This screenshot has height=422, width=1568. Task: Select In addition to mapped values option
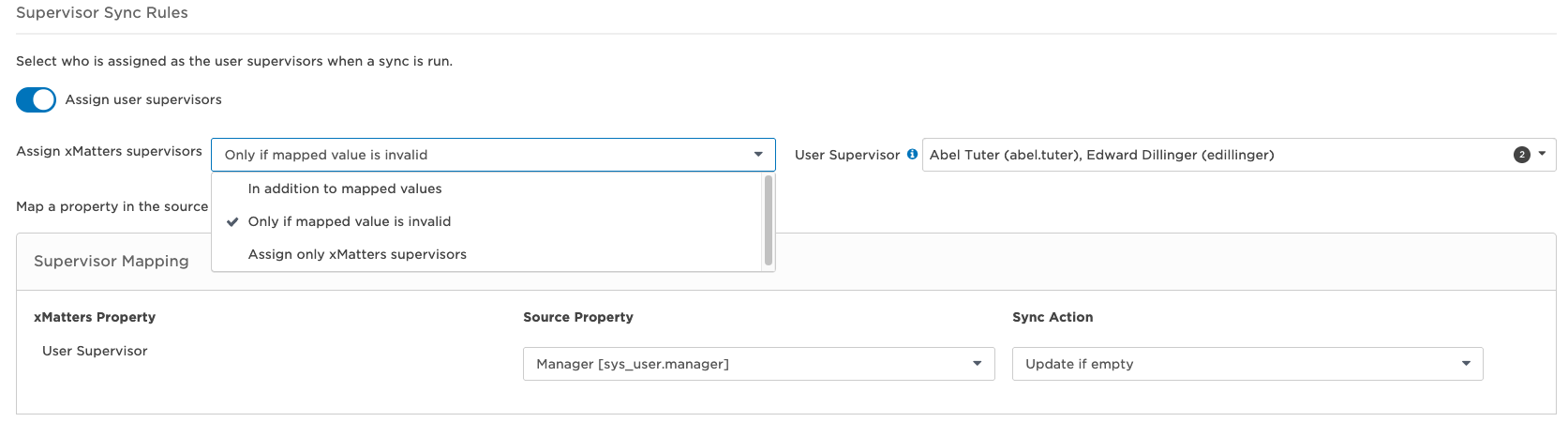coord(487,188)
